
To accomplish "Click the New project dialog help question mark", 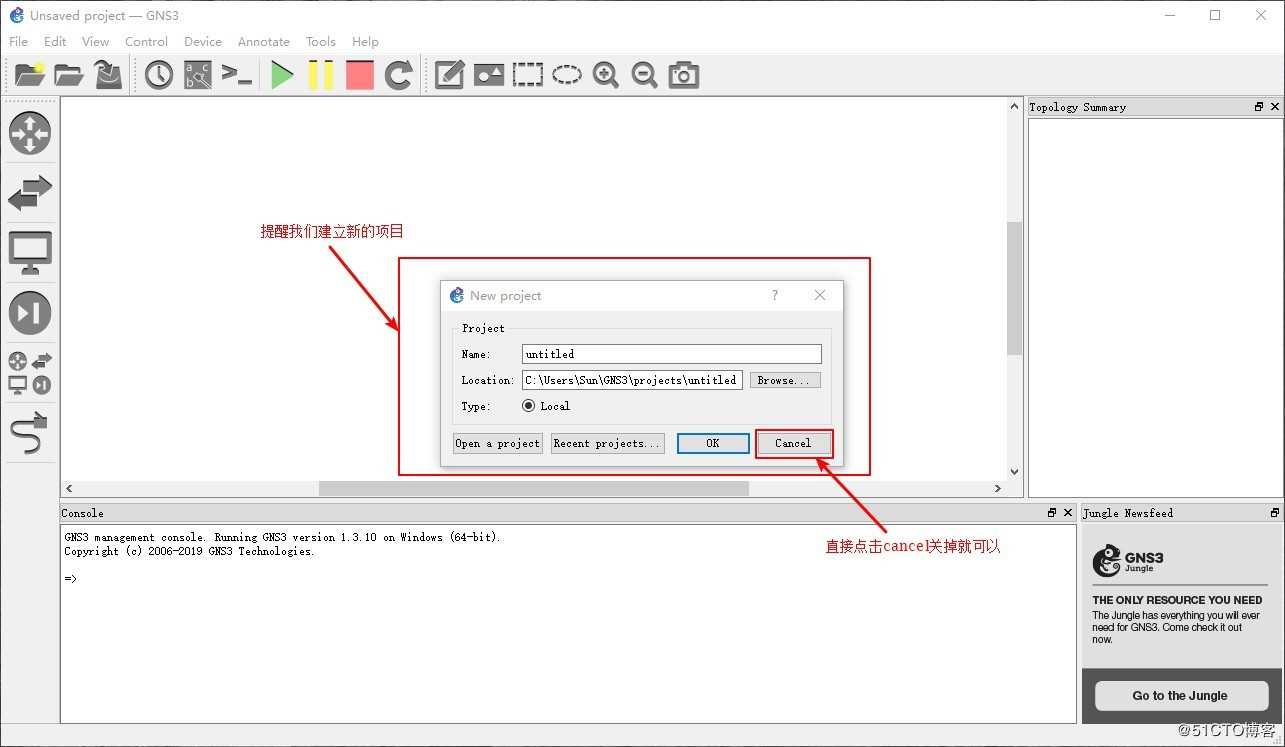I will click(774, 295).
